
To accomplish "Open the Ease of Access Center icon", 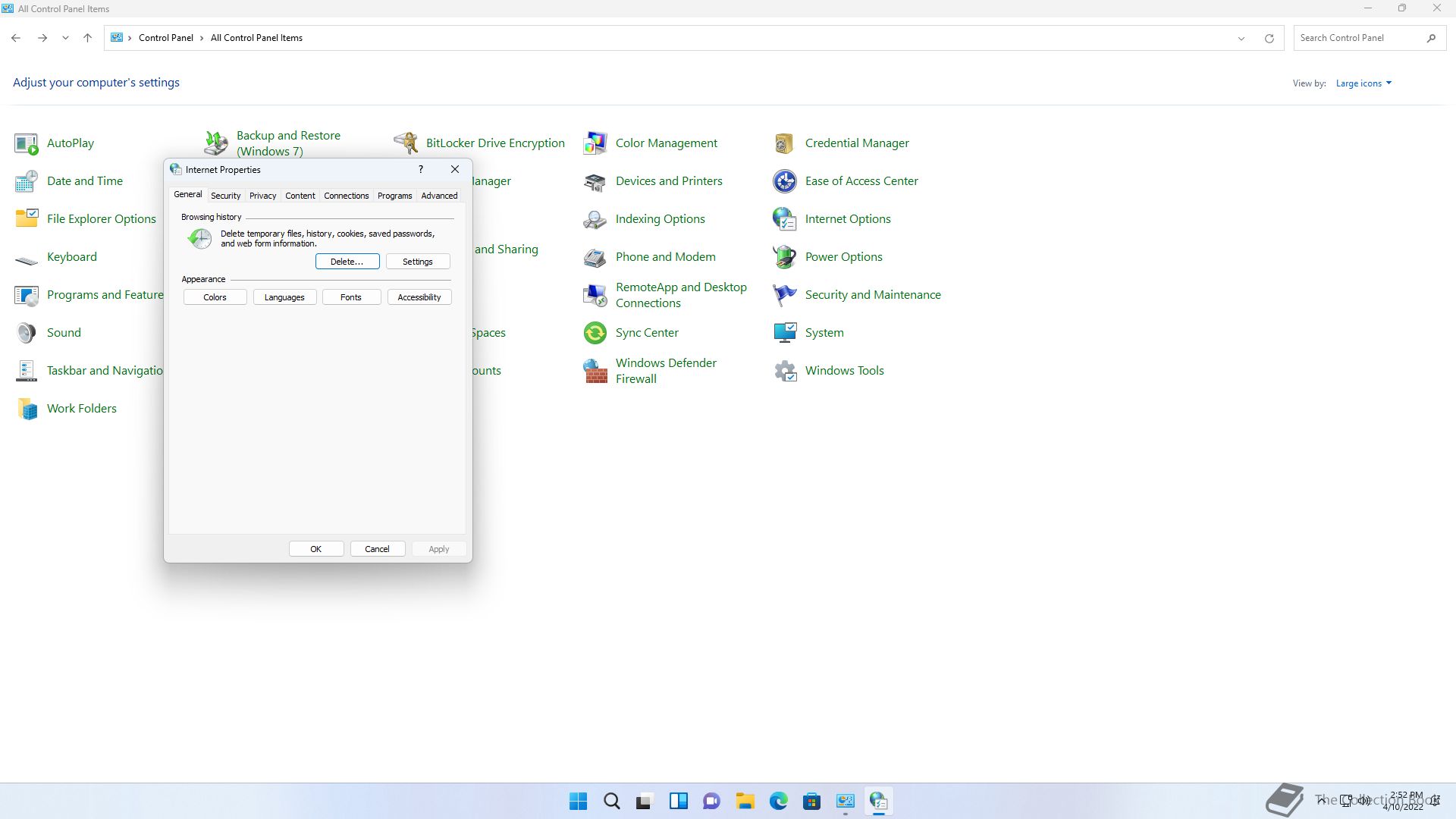I will point(785,181).
